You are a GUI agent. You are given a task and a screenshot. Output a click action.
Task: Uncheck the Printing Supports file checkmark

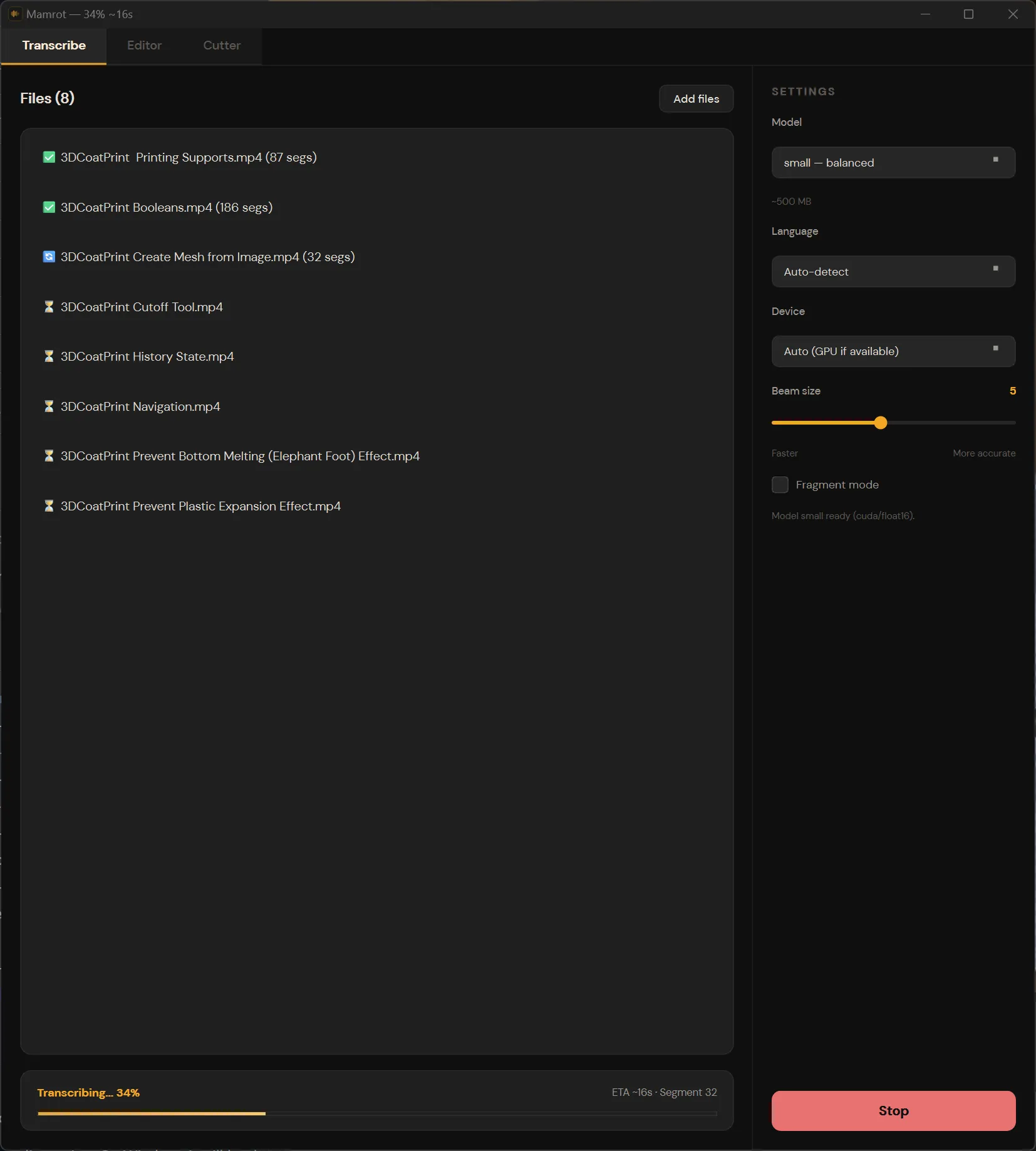tap(49, 157)
